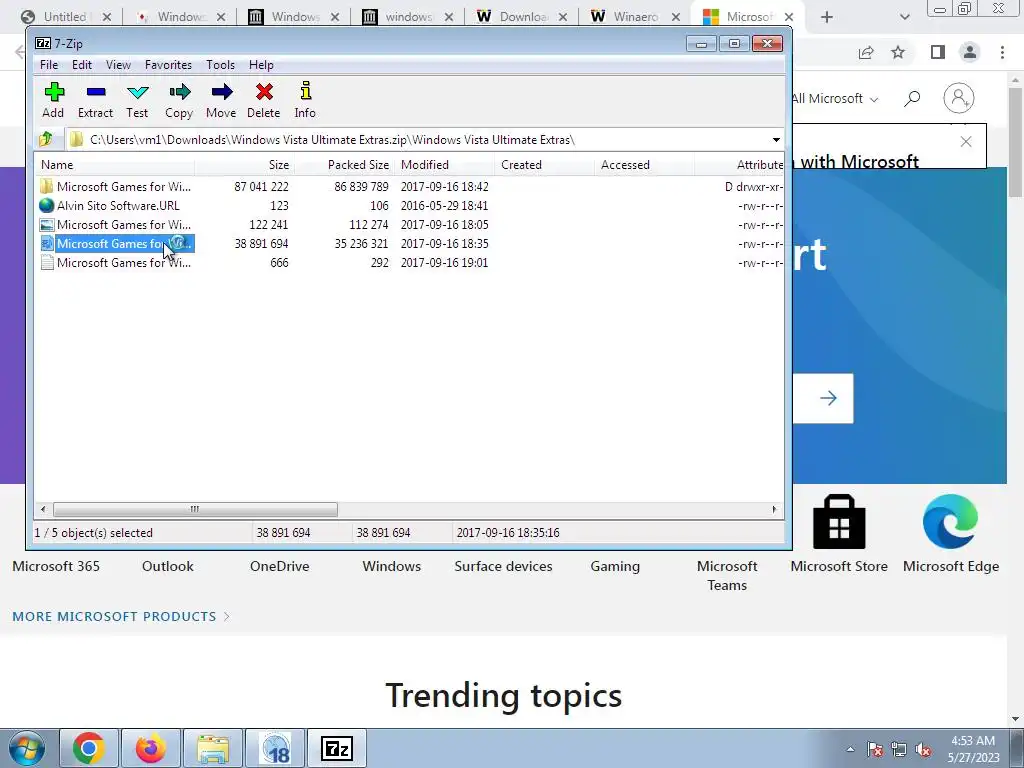The width and height of the screenshot is (1024, 768).
Task: Click the share page icon in Chrome
Action: click(866, 52)
